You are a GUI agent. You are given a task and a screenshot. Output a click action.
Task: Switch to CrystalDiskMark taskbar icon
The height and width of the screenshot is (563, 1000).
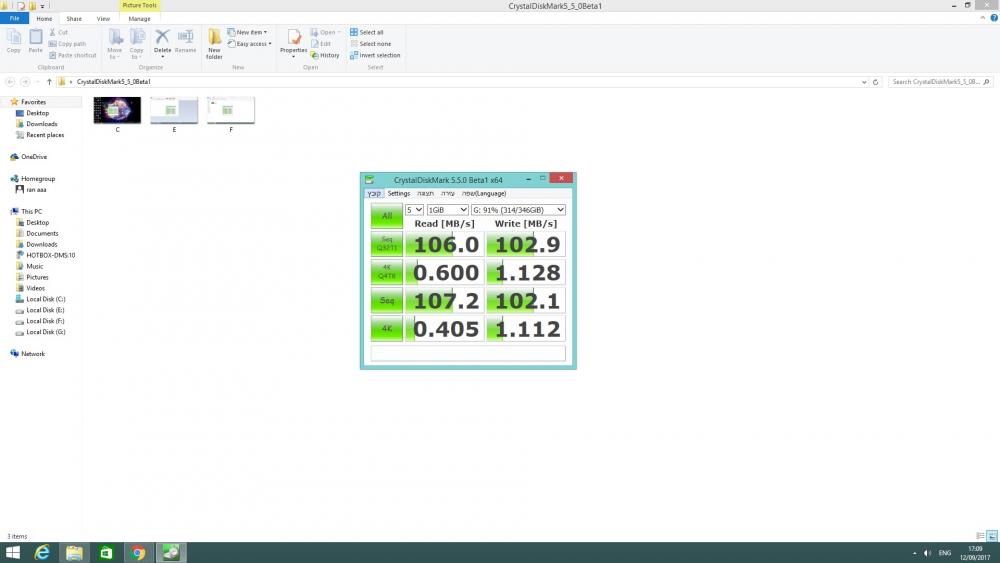(170, 553)
